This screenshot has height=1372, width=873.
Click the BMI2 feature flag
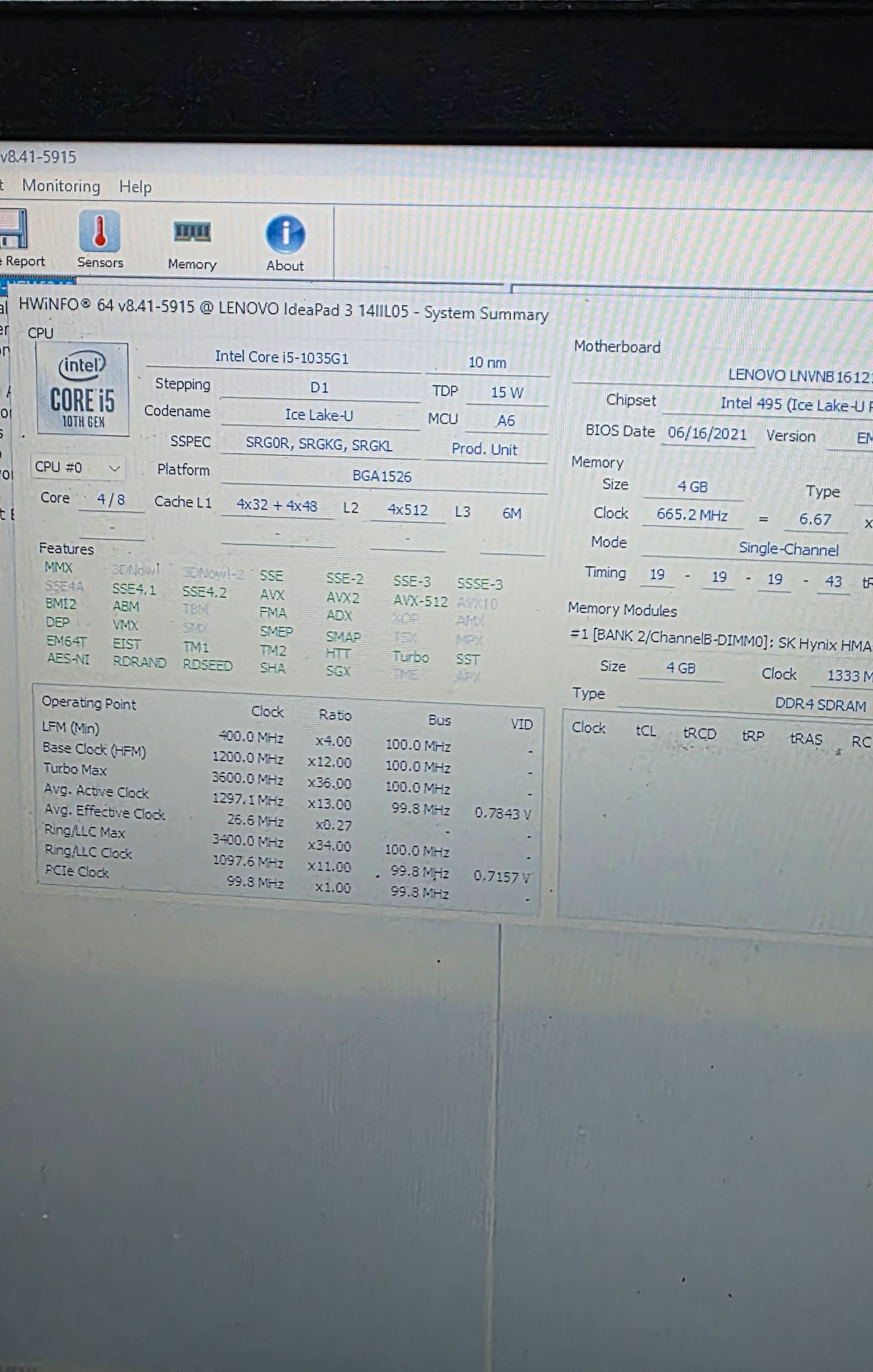(60, 604)
